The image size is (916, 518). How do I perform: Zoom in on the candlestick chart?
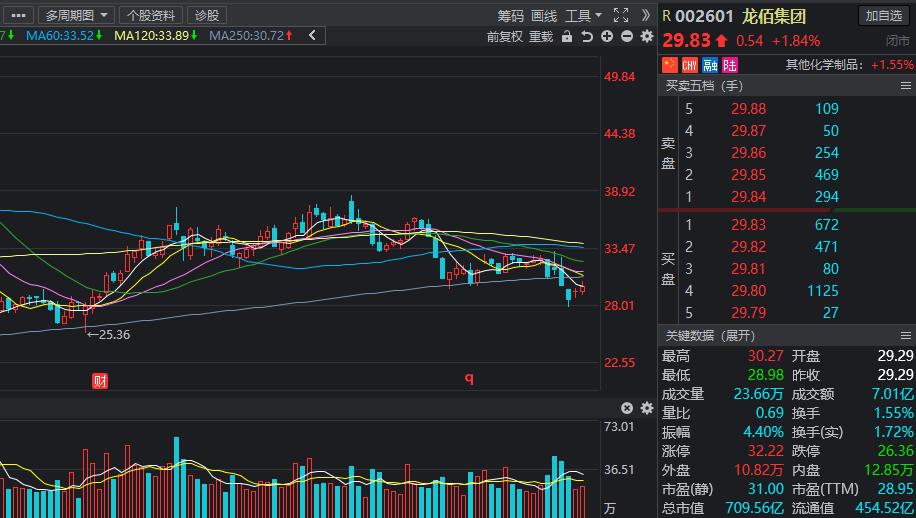pos(607,36)
